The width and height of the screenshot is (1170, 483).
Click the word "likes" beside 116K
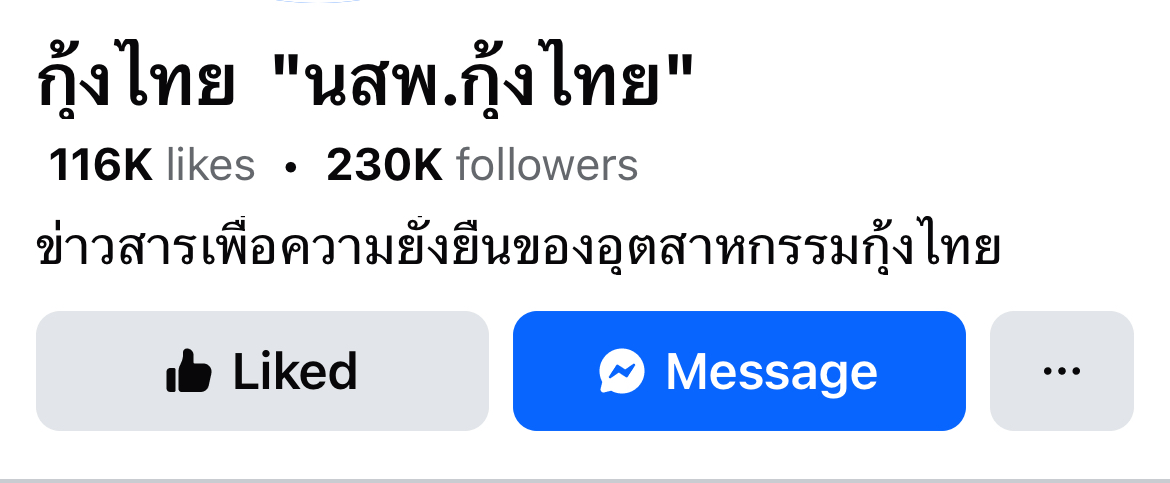coord(211,165)
